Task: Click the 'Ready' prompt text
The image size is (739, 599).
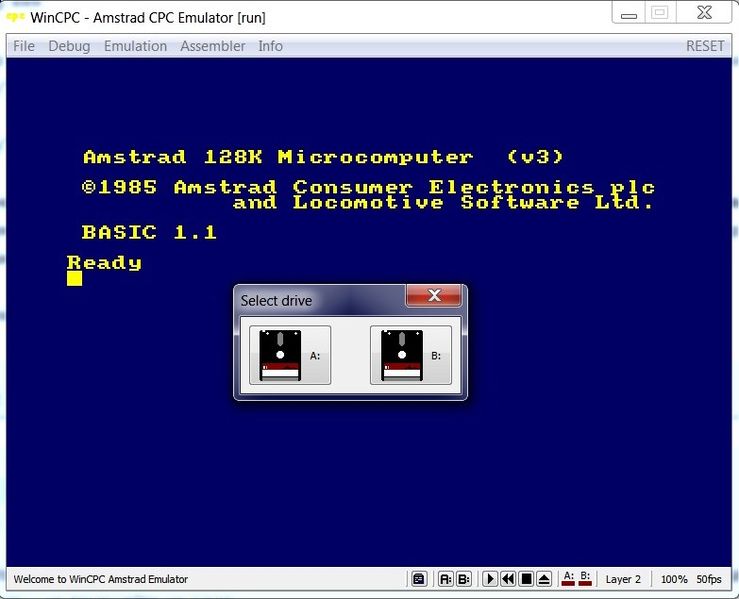Action: tap(104, 263)
